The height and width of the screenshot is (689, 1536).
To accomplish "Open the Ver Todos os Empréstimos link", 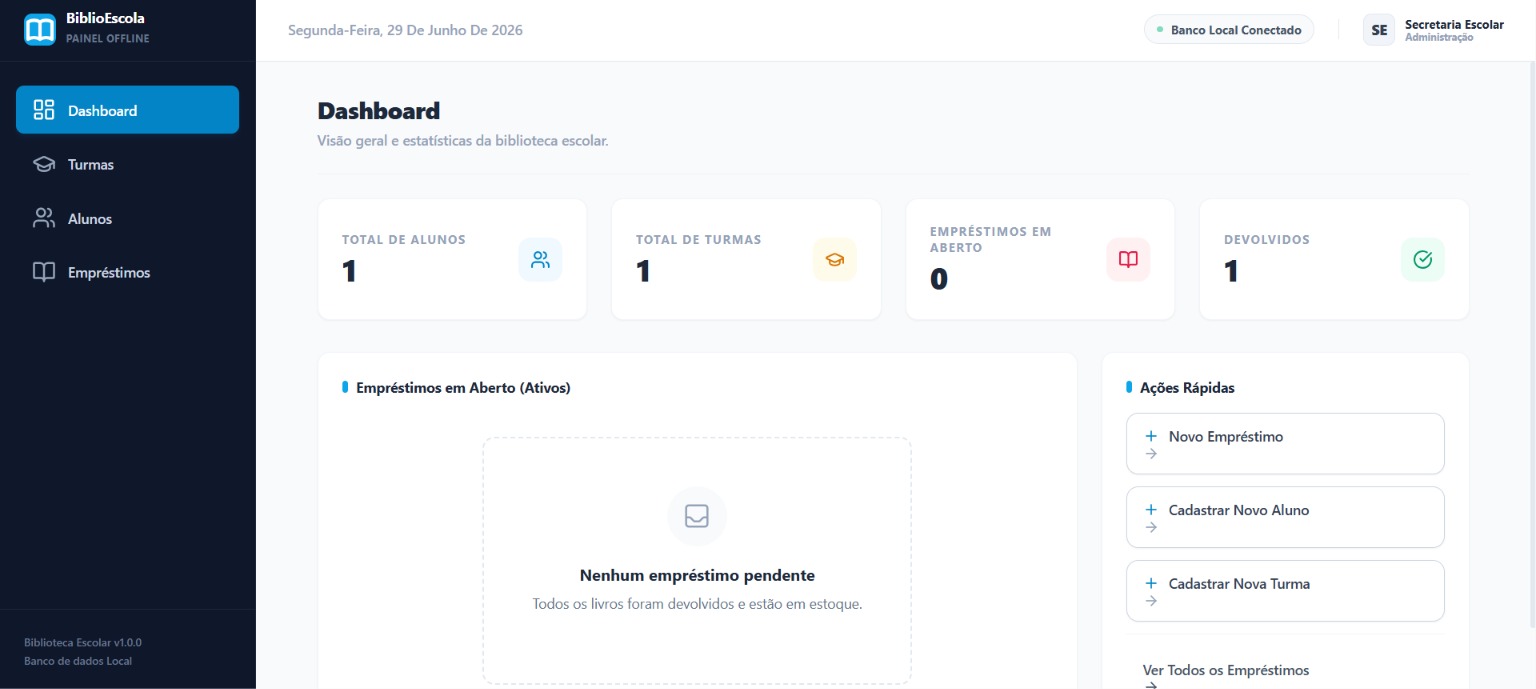I will [1226, 670].
